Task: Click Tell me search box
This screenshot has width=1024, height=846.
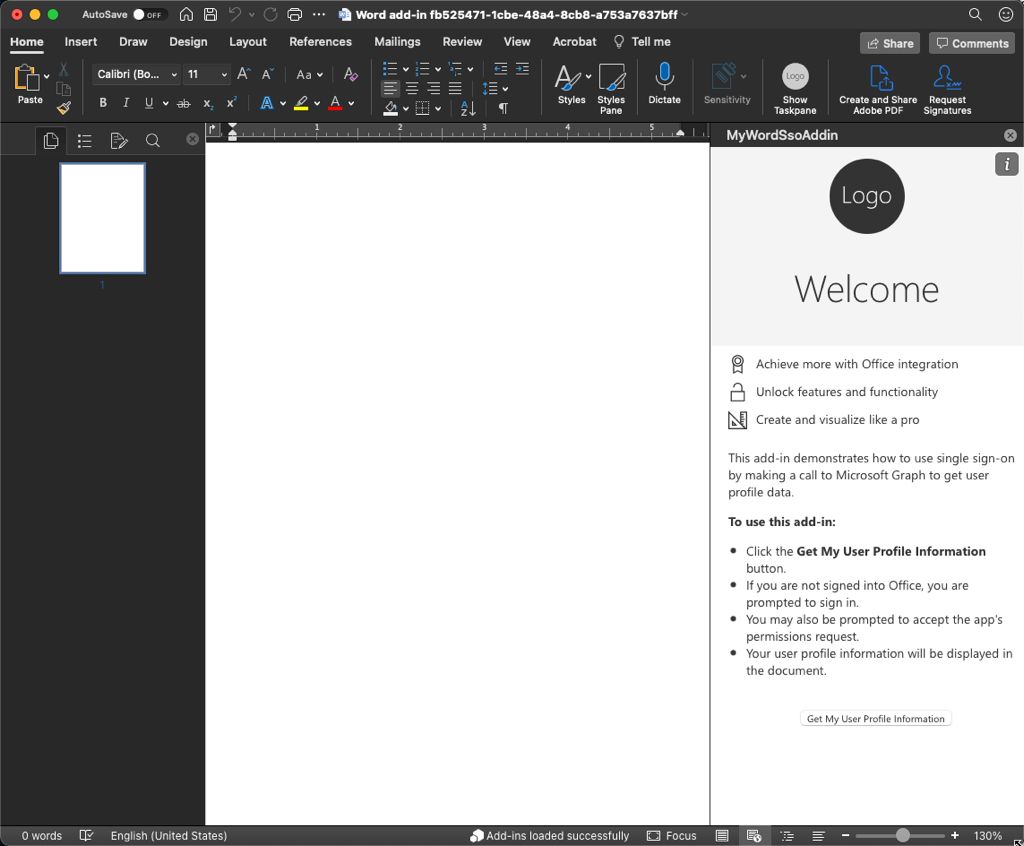Action: pos(643,42)
